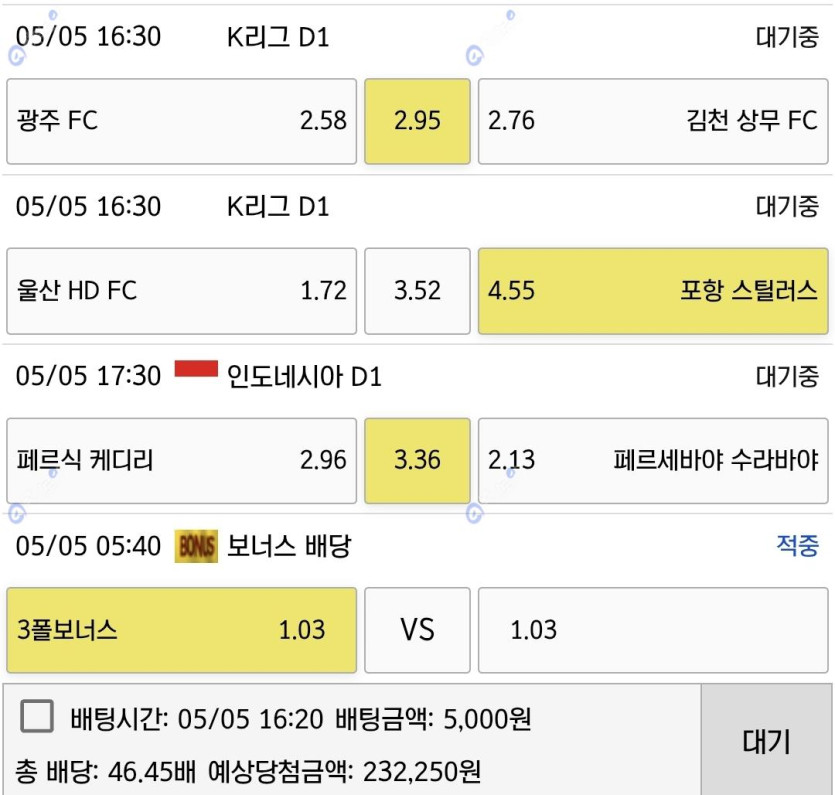Click the right-side 1.03 bonus option

(653, 630)
